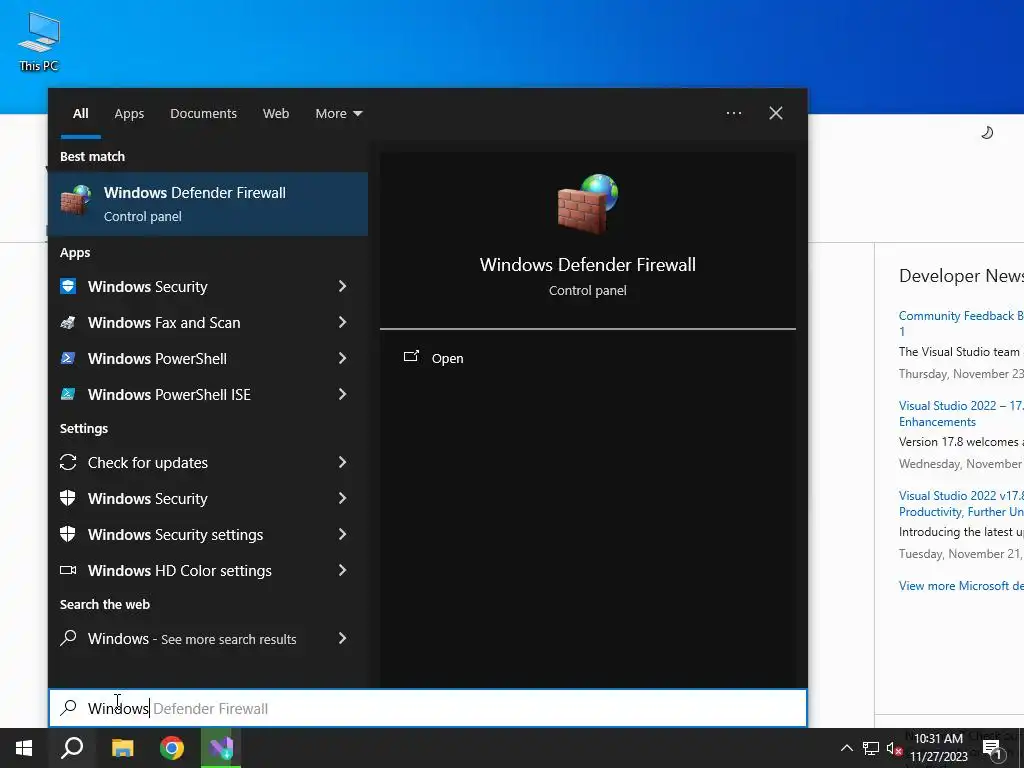Open the More dropdown filter
The height and width of the screenshot is (768, 1024).
338,113
